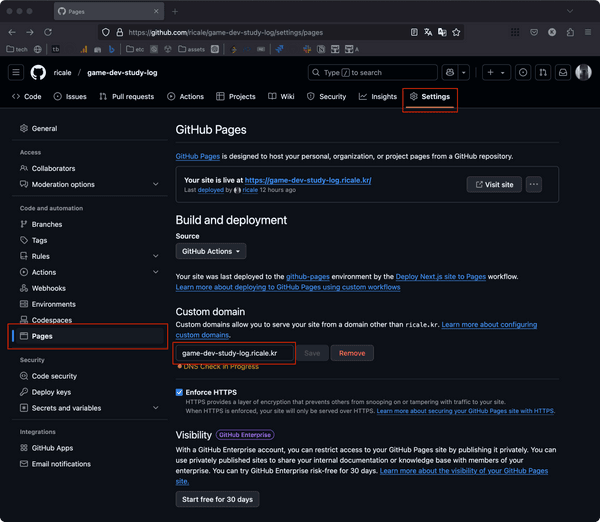Open the browser extensions puzzle icon
600x522 pixels.
click(570, 32)
